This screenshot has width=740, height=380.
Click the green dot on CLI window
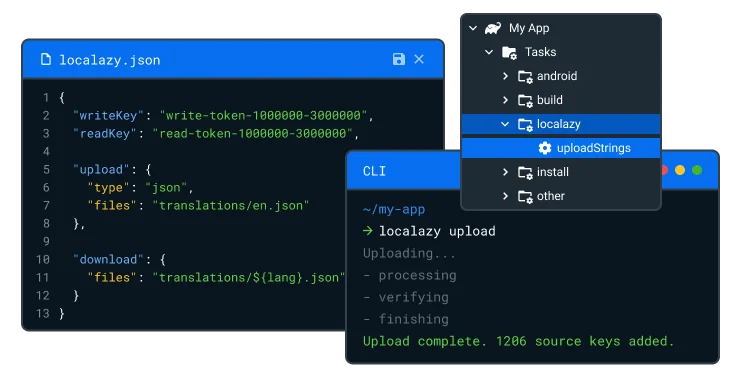pos(697,170)
